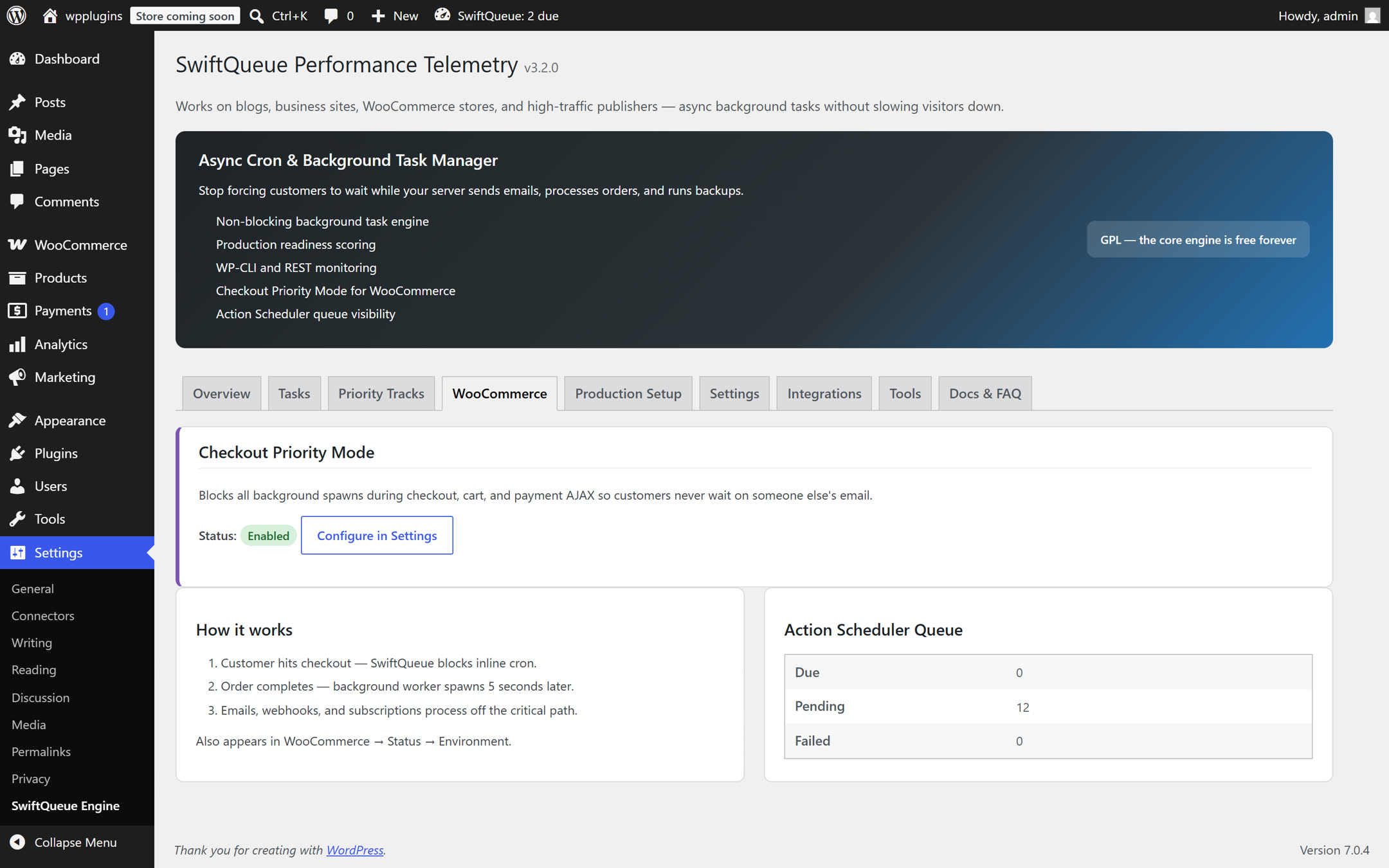Click the SwiftQueue gauge icon in admin bar
Viewport: 1389px width, 868px height.
(442, 15)
